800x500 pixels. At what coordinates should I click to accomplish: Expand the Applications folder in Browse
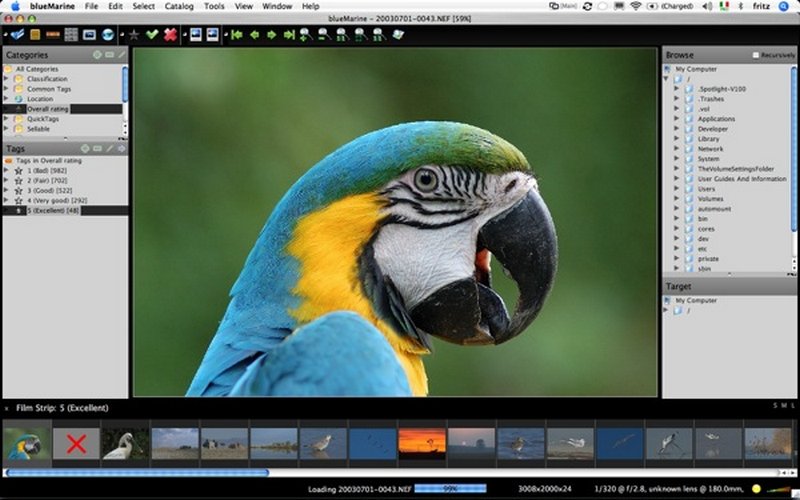point(676,119)
